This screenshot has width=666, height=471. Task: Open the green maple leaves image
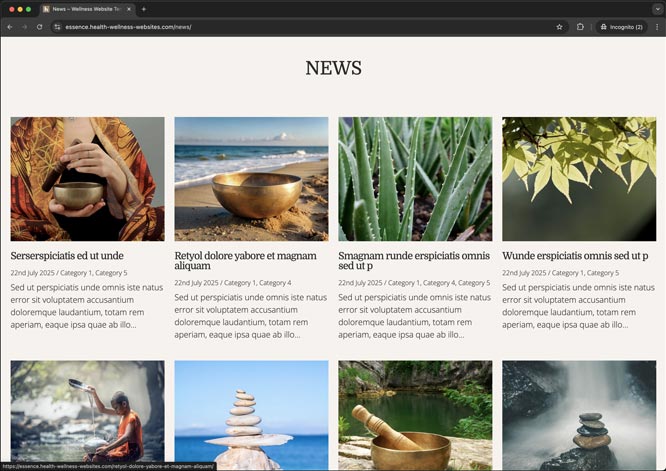coord(579,179)
